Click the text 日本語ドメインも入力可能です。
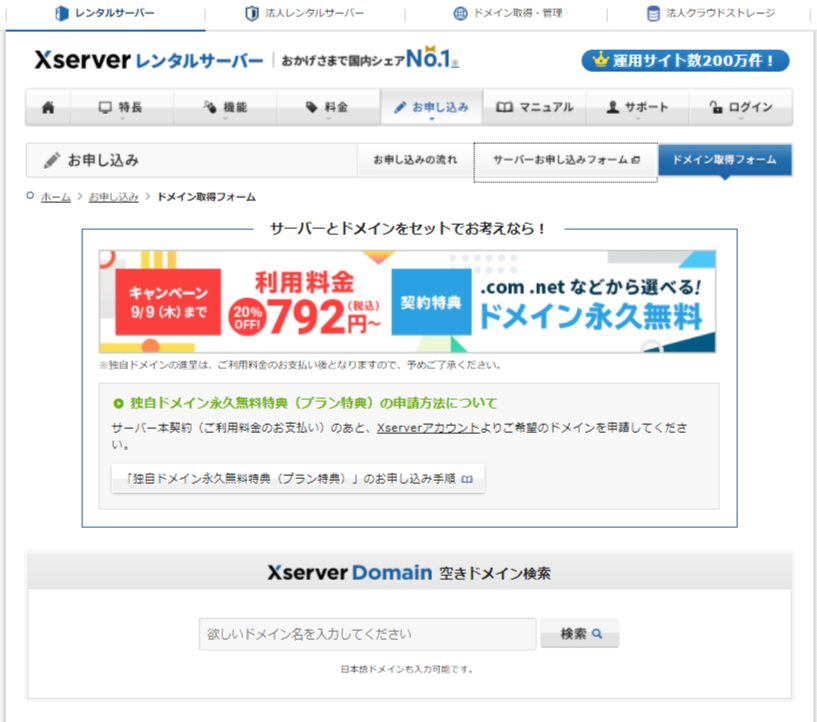This screenshot has width=817, height=722. [407, 669]
